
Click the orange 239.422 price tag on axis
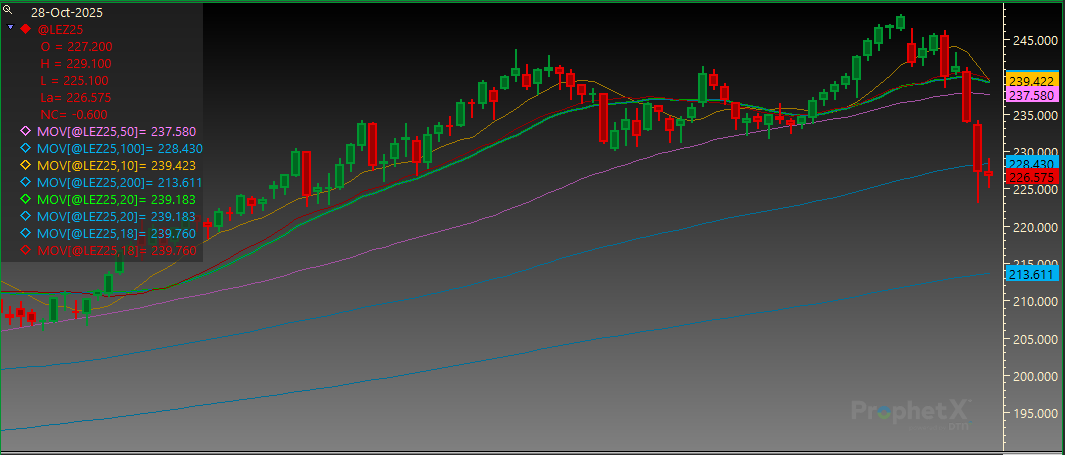pyautogui.click(x=1033, y=81)
